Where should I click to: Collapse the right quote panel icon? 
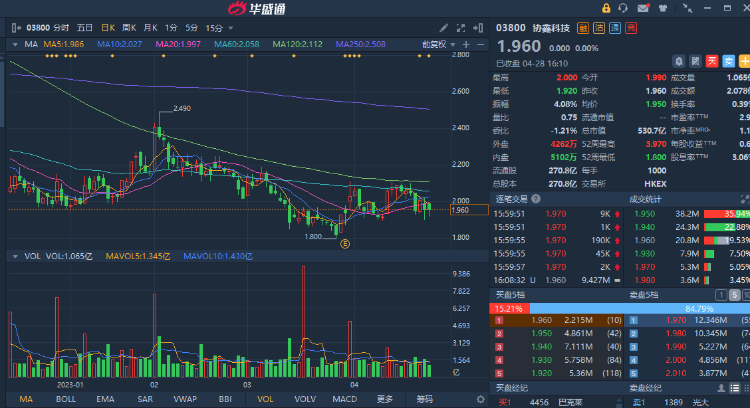tap(478, 28)
